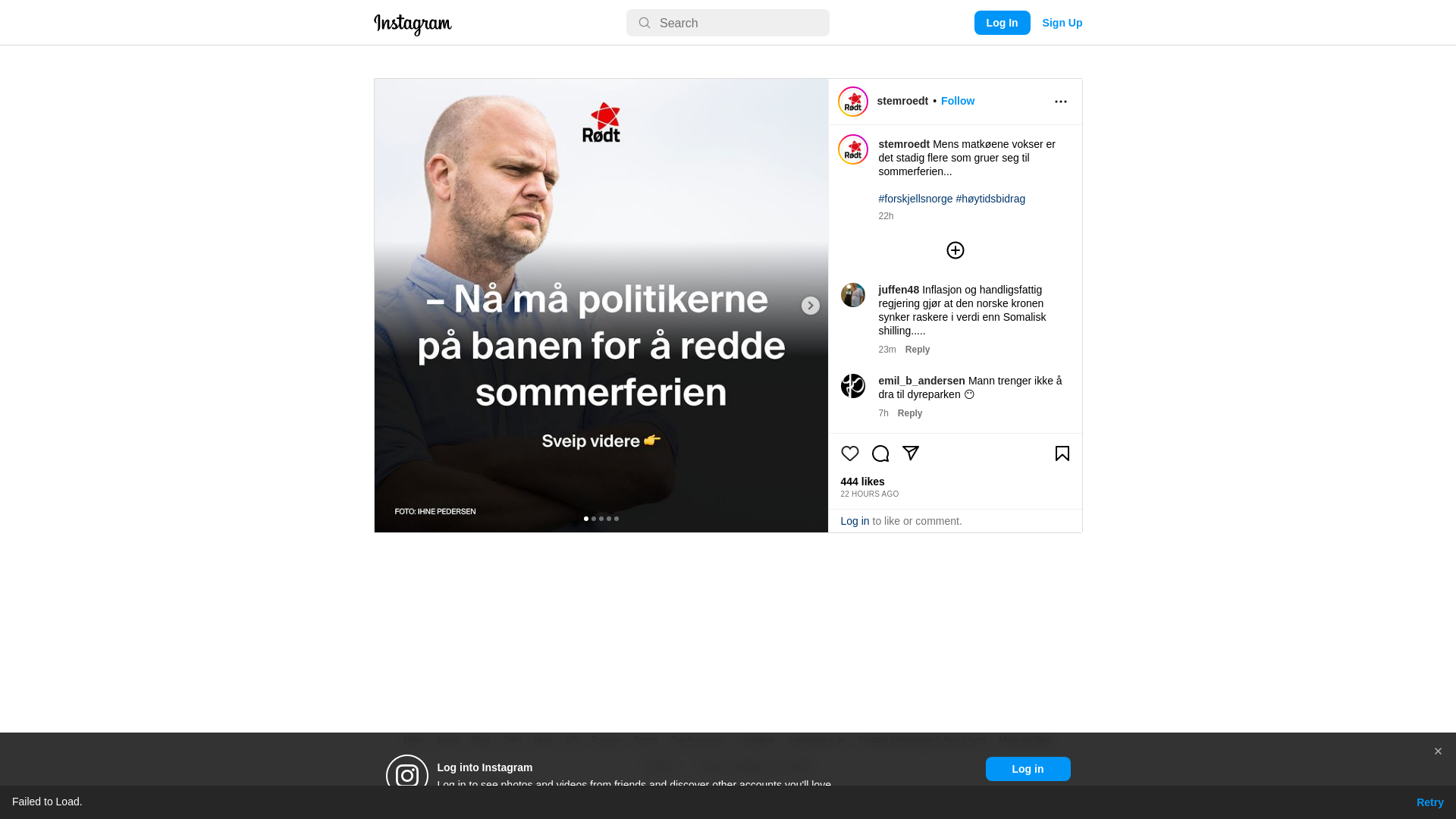Open the comment bubble icon
Image resolution: width=1456 pixels, height=819 pixels.
tap(880, 453)
